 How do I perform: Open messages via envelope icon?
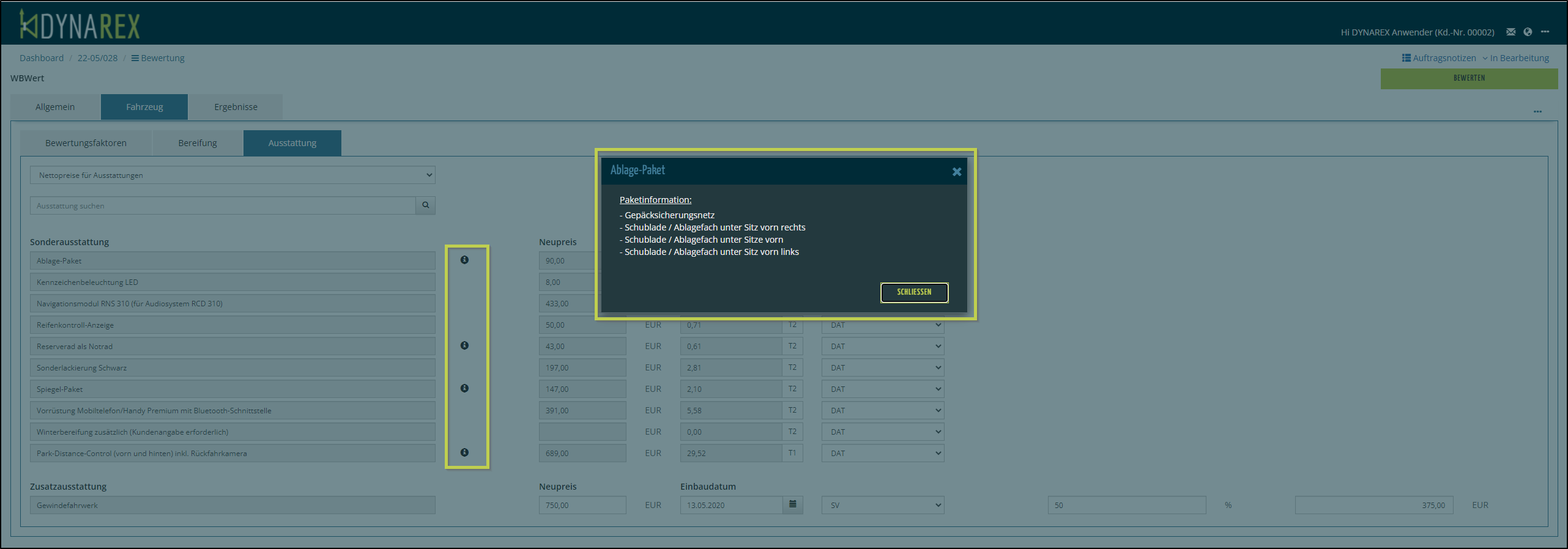[1510, 32]
